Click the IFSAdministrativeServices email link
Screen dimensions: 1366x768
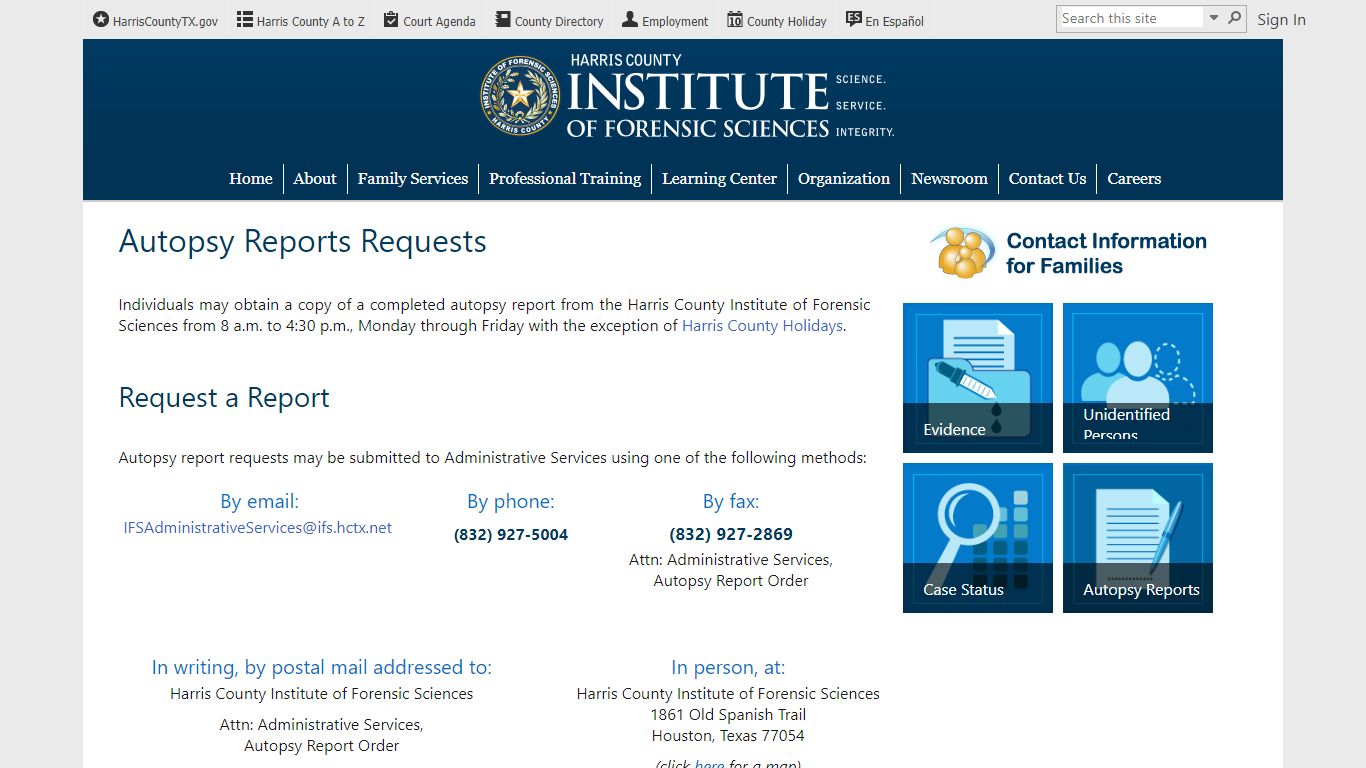pyautogui.click(x=258, y=528)
